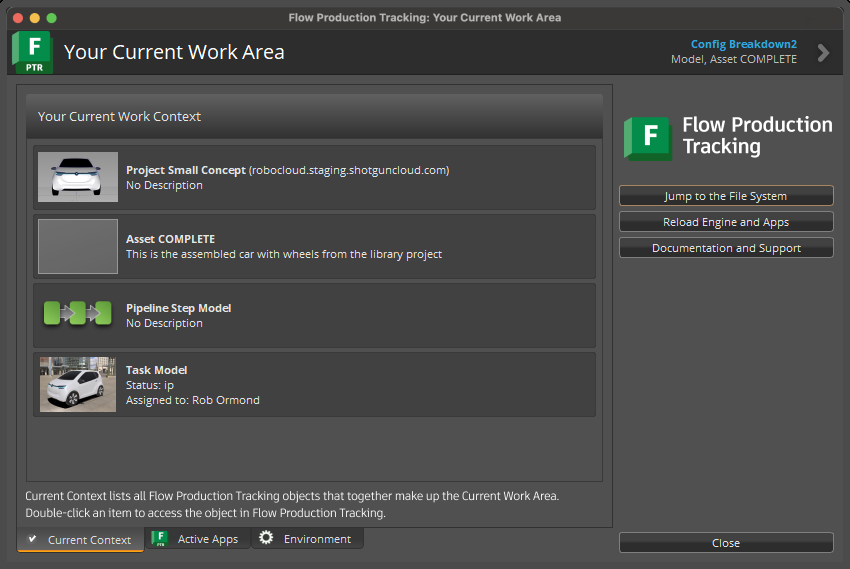Click the 'Your Current Work Area' heading
Image resolution: width=850 pixels, height=569 pixels.
pos(174,52)
